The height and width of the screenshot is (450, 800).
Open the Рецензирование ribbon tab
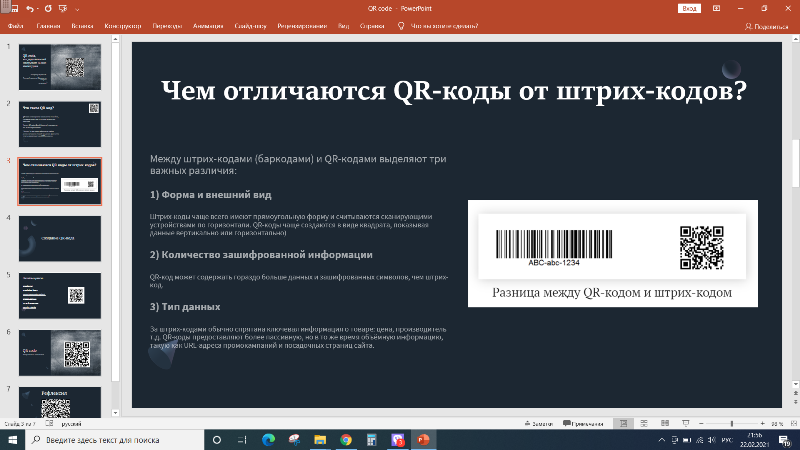(x=302, y=26)
